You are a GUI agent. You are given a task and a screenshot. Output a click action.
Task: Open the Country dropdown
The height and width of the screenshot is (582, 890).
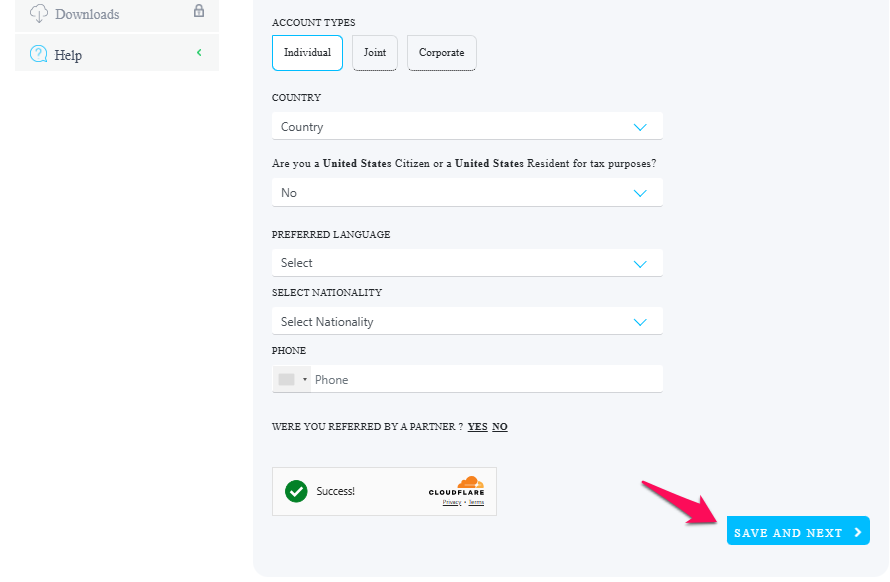point(467,126)
